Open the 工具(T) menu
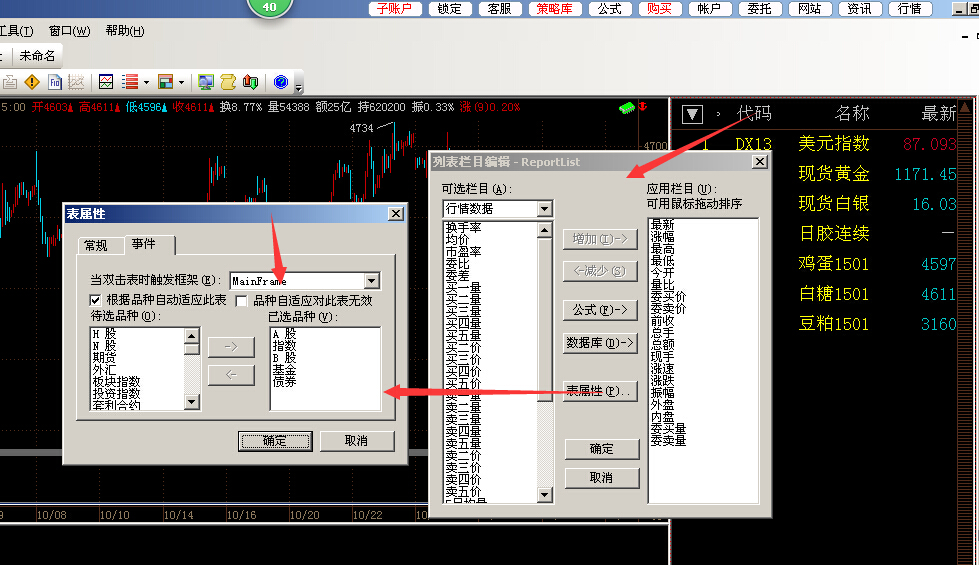Image resolution: width=979 pixels, height=565 pixels. 16,31
